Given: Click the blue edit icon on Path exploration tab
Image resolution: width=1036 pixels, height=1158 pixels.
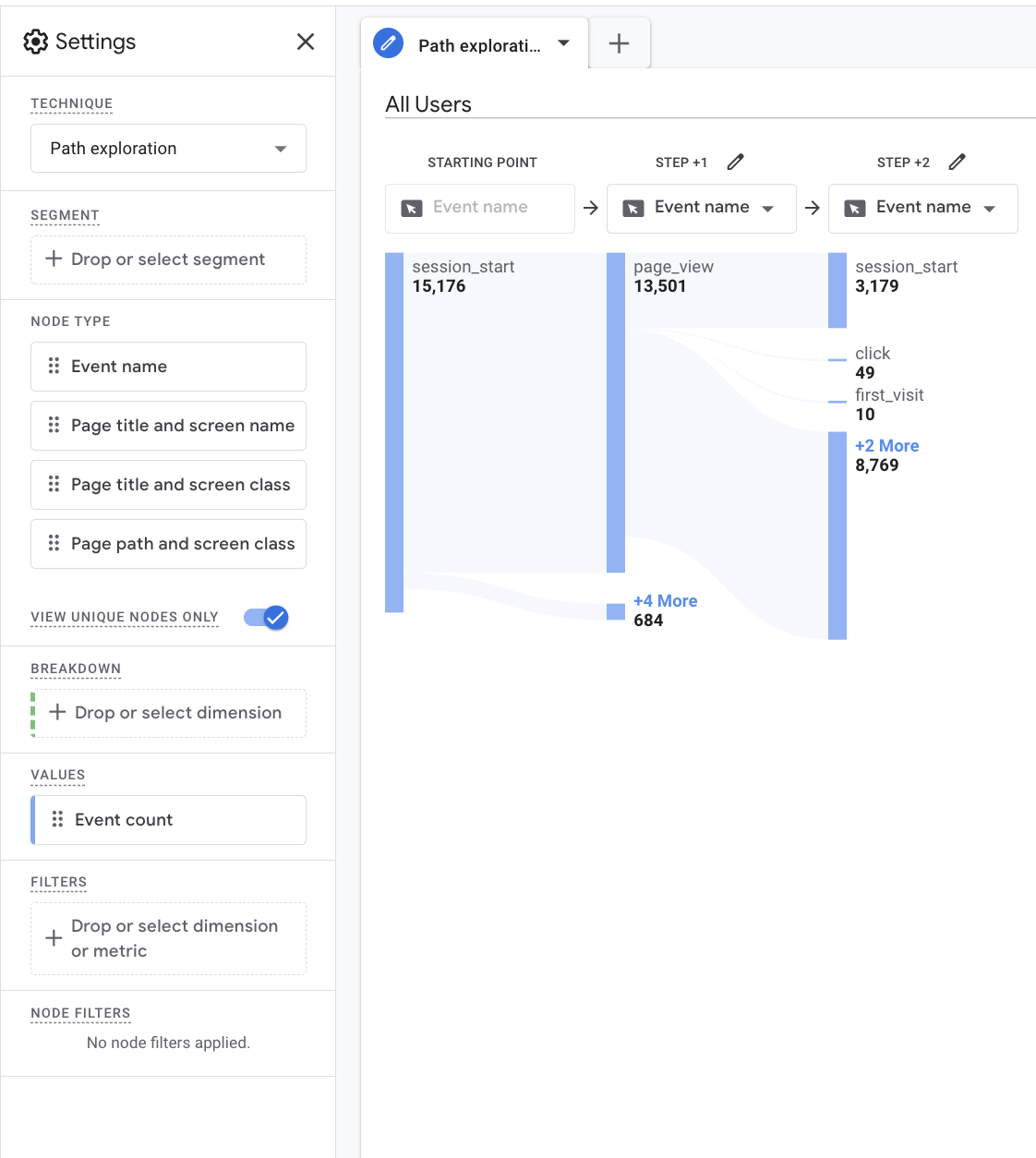Looking at the screenshot, I should [388, 43].
